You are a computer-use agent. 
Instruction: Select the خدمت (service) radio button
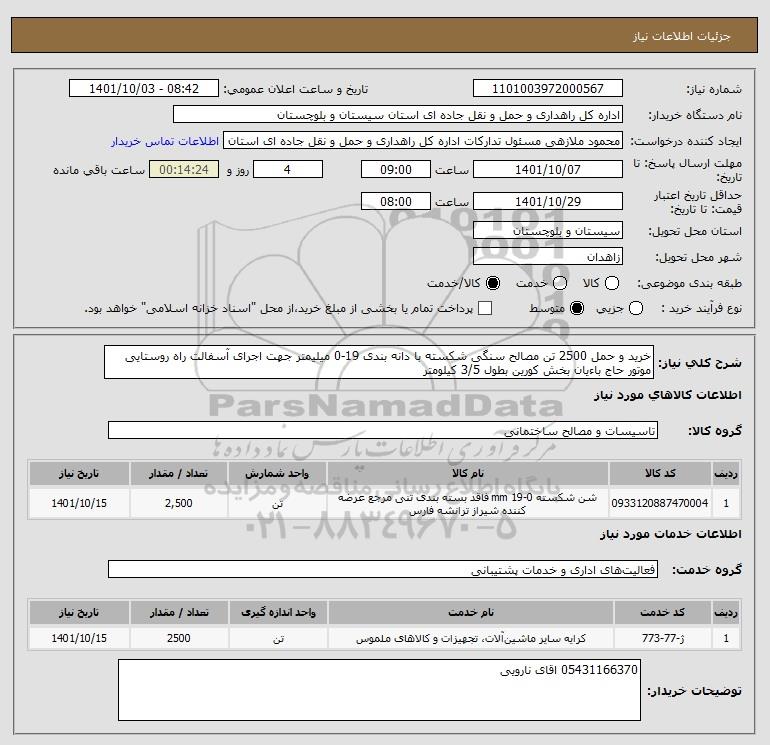(x=560, y=283)
